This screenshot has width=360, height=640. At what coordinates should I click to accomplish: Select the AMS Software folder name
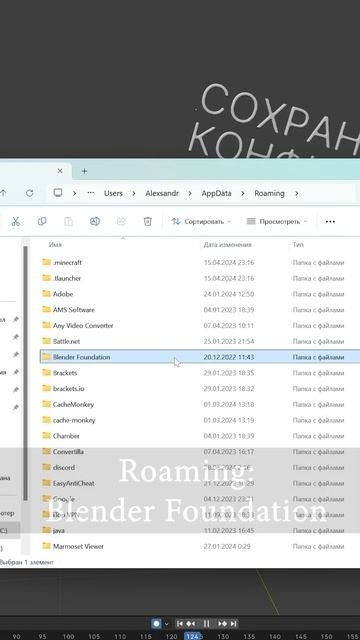(x=74, y=309)
